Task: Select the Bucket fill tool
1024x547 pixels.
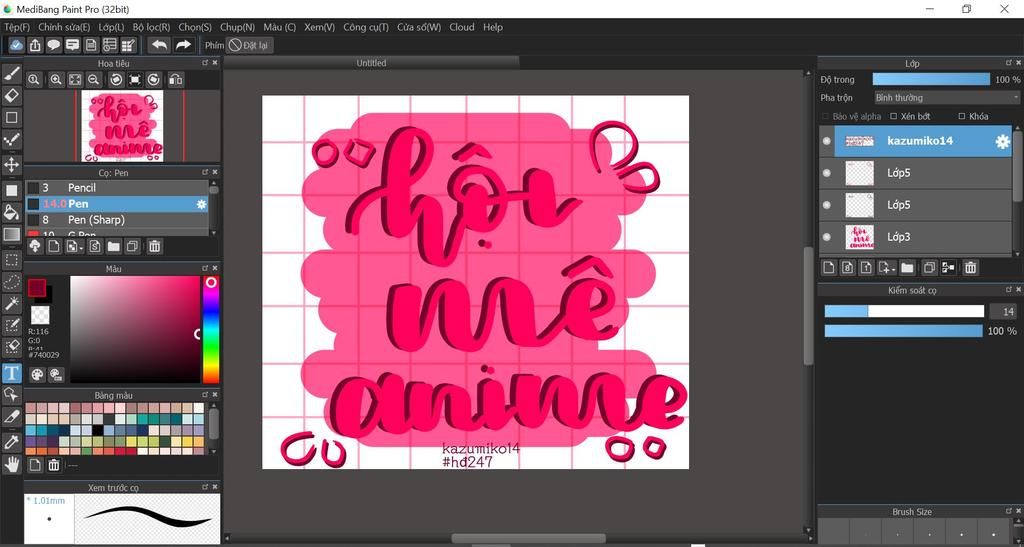Action: 12,213
